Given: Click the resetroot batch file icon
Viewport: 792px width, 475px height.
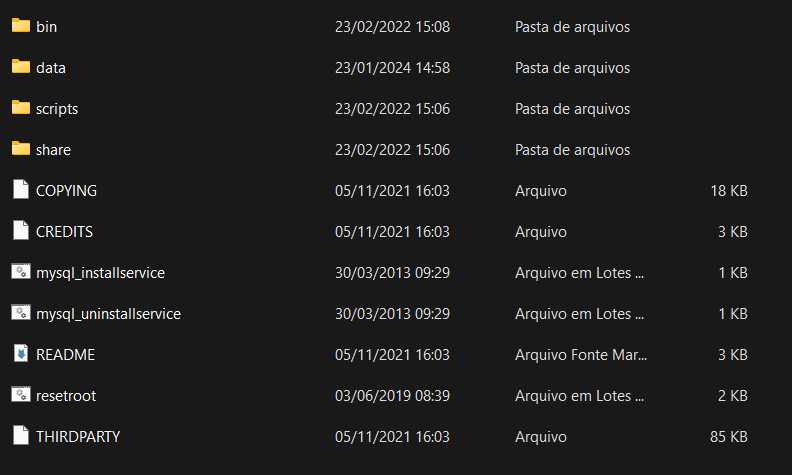Looking at the screenshot, I should pyautogui.click(x=21, y=394).
